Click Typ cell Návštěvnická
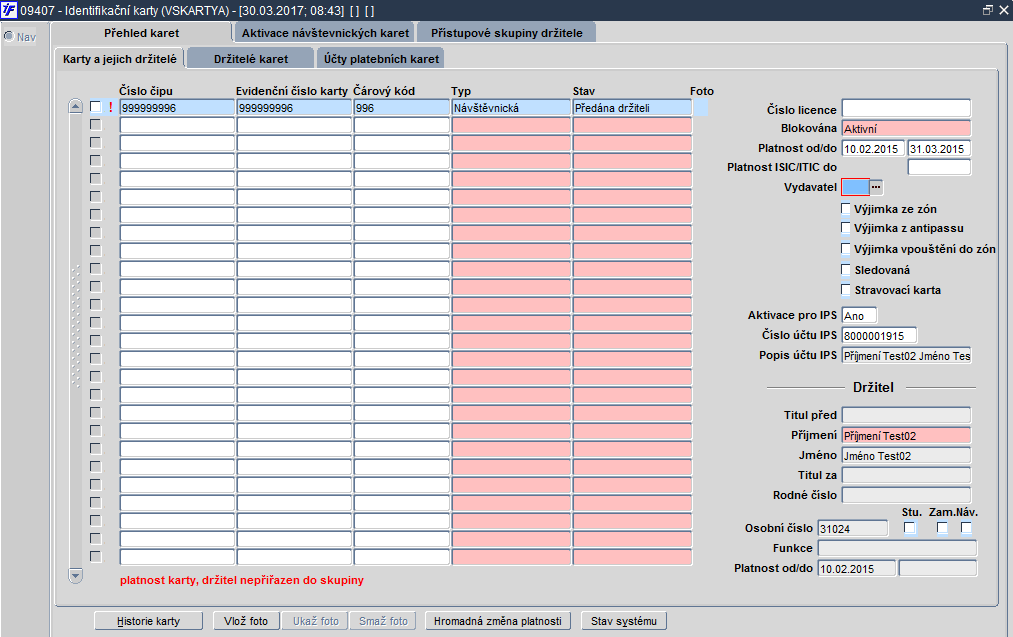Screen dimensions: 1013x637 point(511,108)
